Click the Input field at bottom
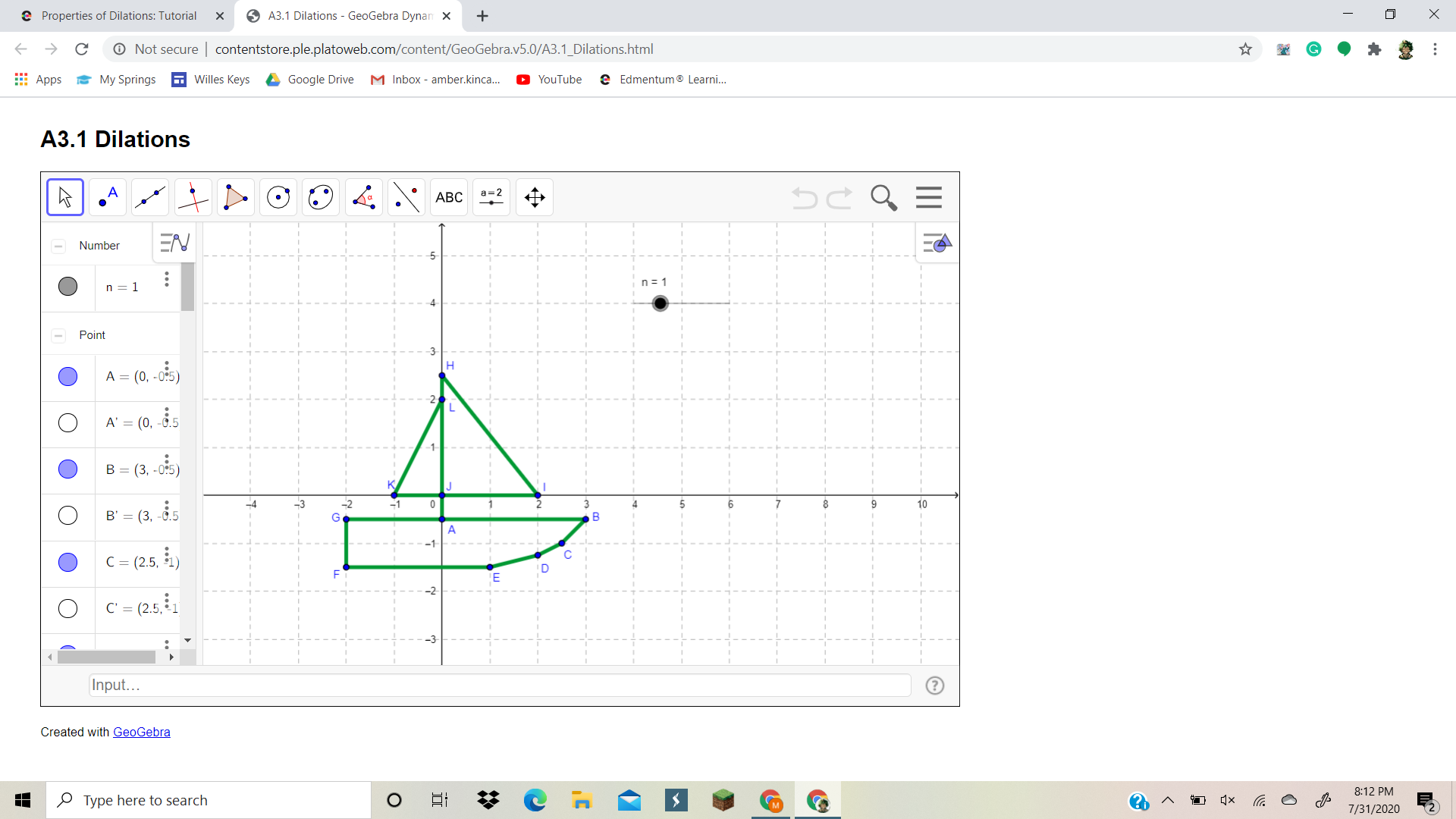 pyautogui.click(x=500, y=685)
